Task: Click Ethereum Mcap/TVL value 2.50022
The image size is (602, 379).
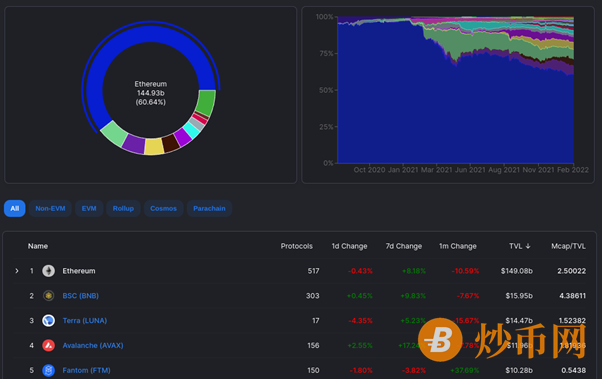Action: [x=572, y=271]
